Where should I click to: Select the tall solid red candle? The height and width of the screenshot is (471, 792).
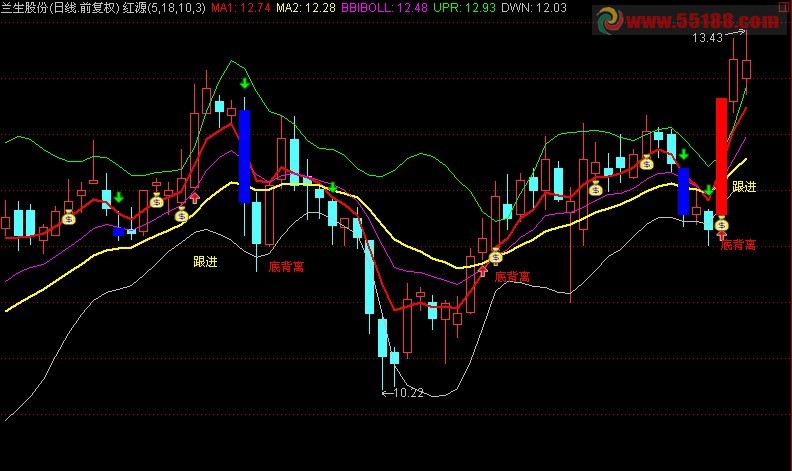coord(721,156)
